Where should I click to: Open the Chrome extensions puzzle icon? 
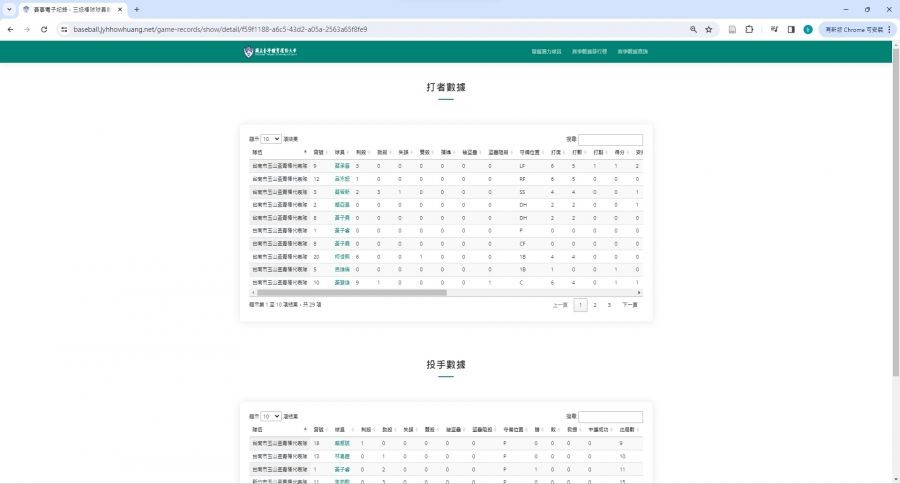click(x=749, y=29)
